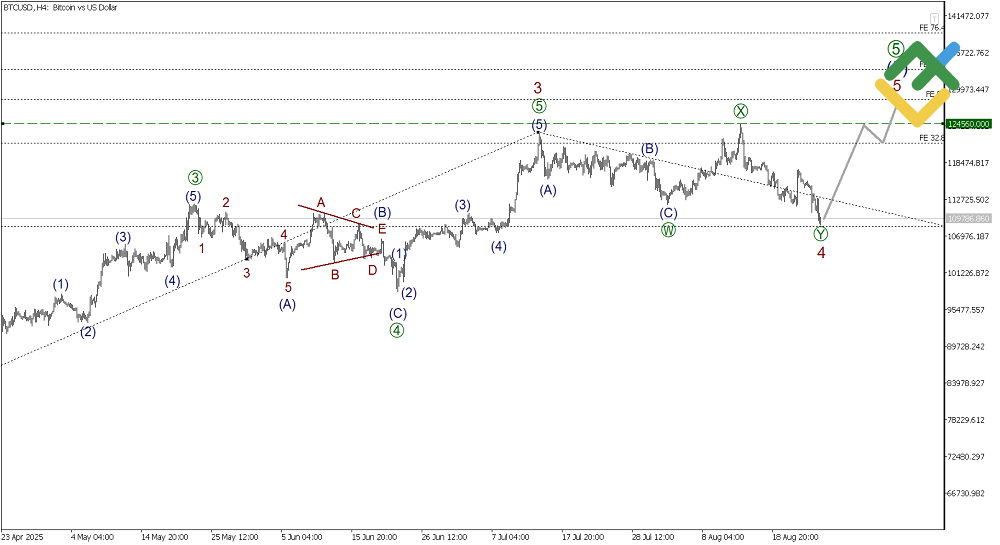Select the red C label of the triangle
The height and width of the screenshot is (545, 1000).
click(356, 214)
